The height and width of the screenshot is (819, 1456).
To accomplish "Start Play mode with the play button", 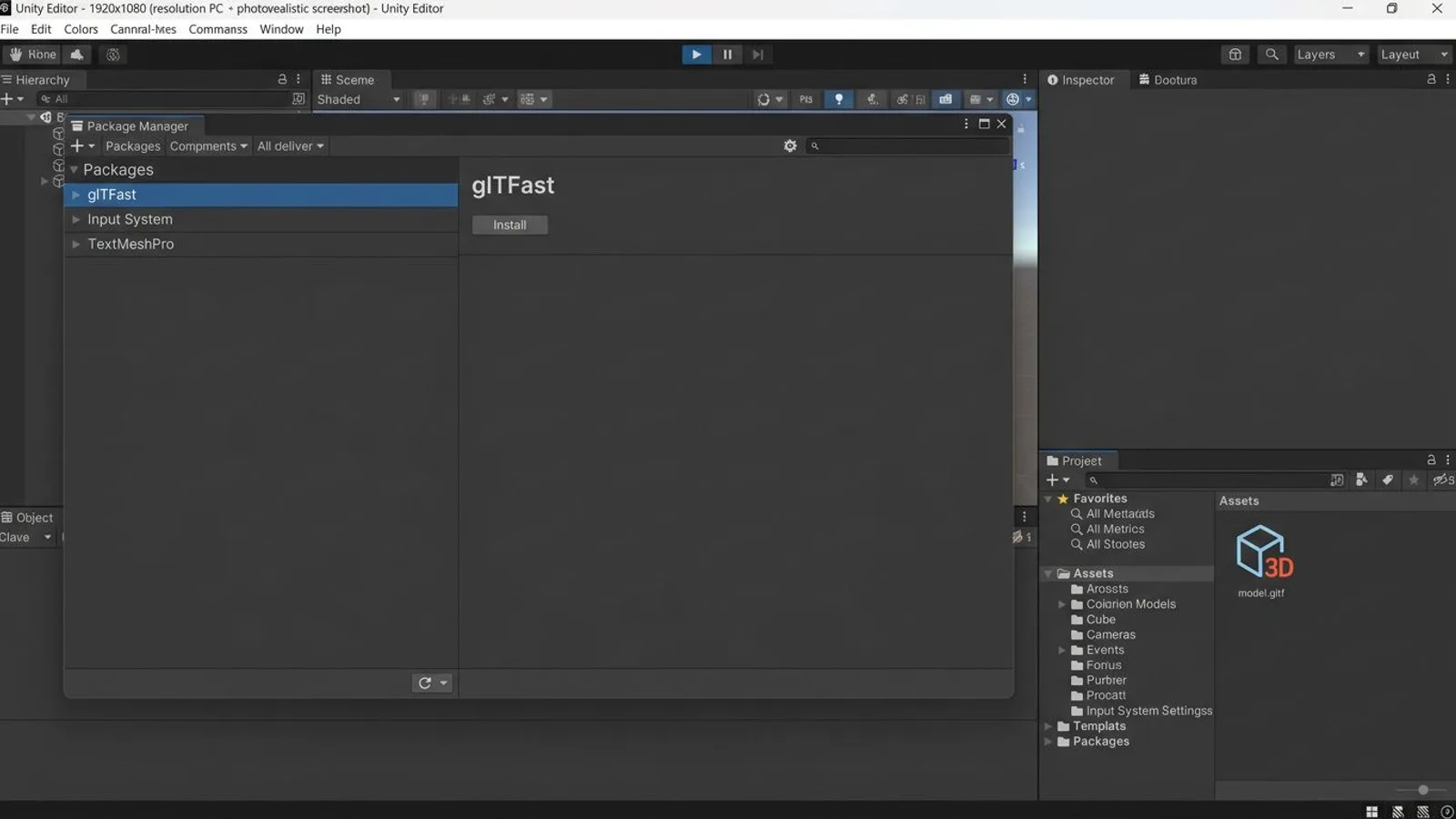I will [696, 55].
